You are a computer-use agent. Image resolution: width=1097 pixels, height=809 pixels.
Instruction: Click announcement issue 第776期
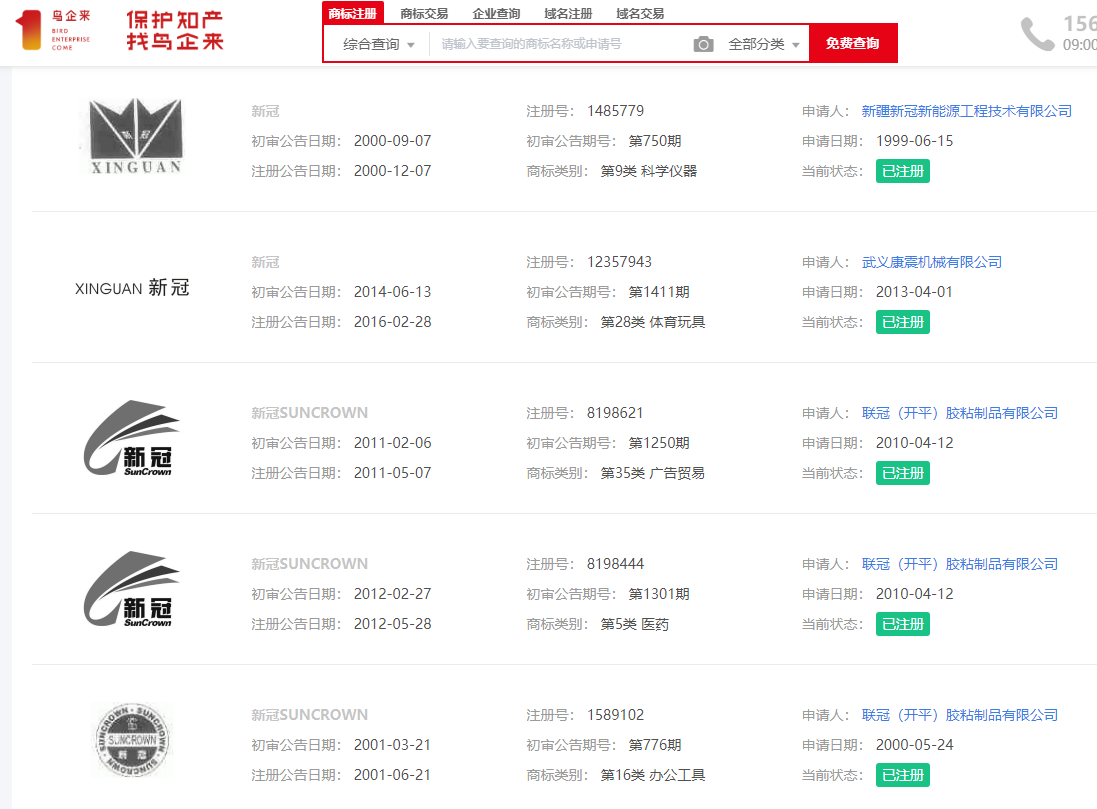point(655,745)
